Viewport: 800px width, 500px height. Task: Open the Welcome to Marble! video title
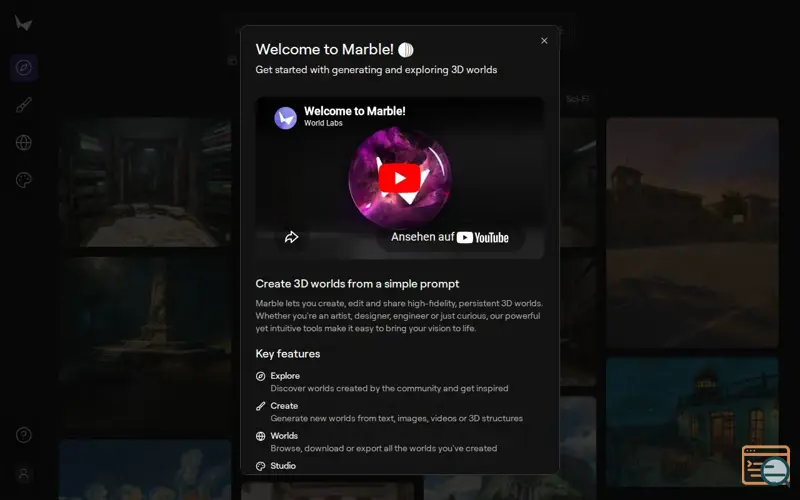(355, 111)
